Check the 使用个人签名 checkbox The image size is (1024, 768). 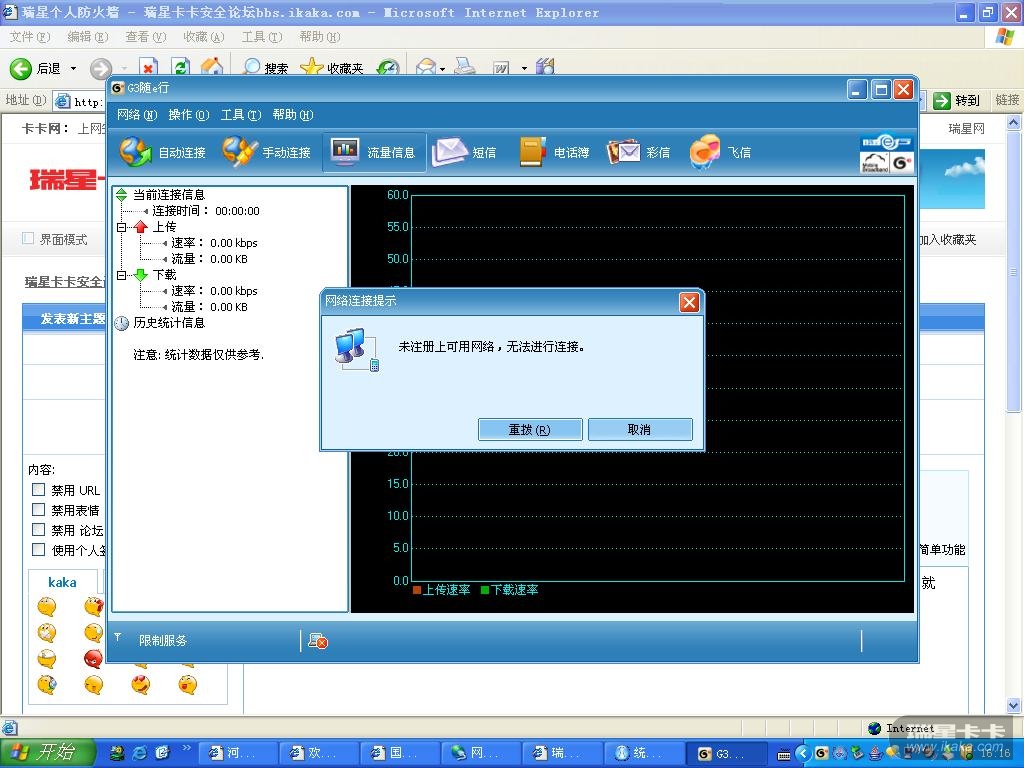[39, 549]
